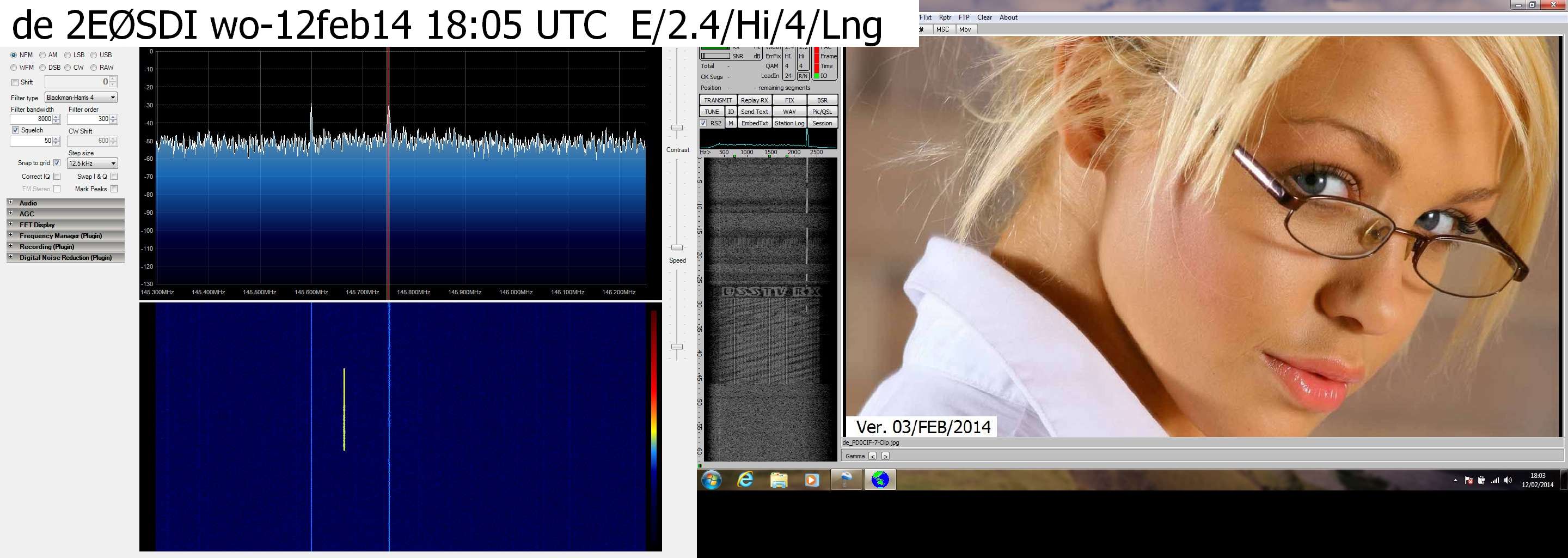Enable Swap I & Q checkbox

(114, 177)
